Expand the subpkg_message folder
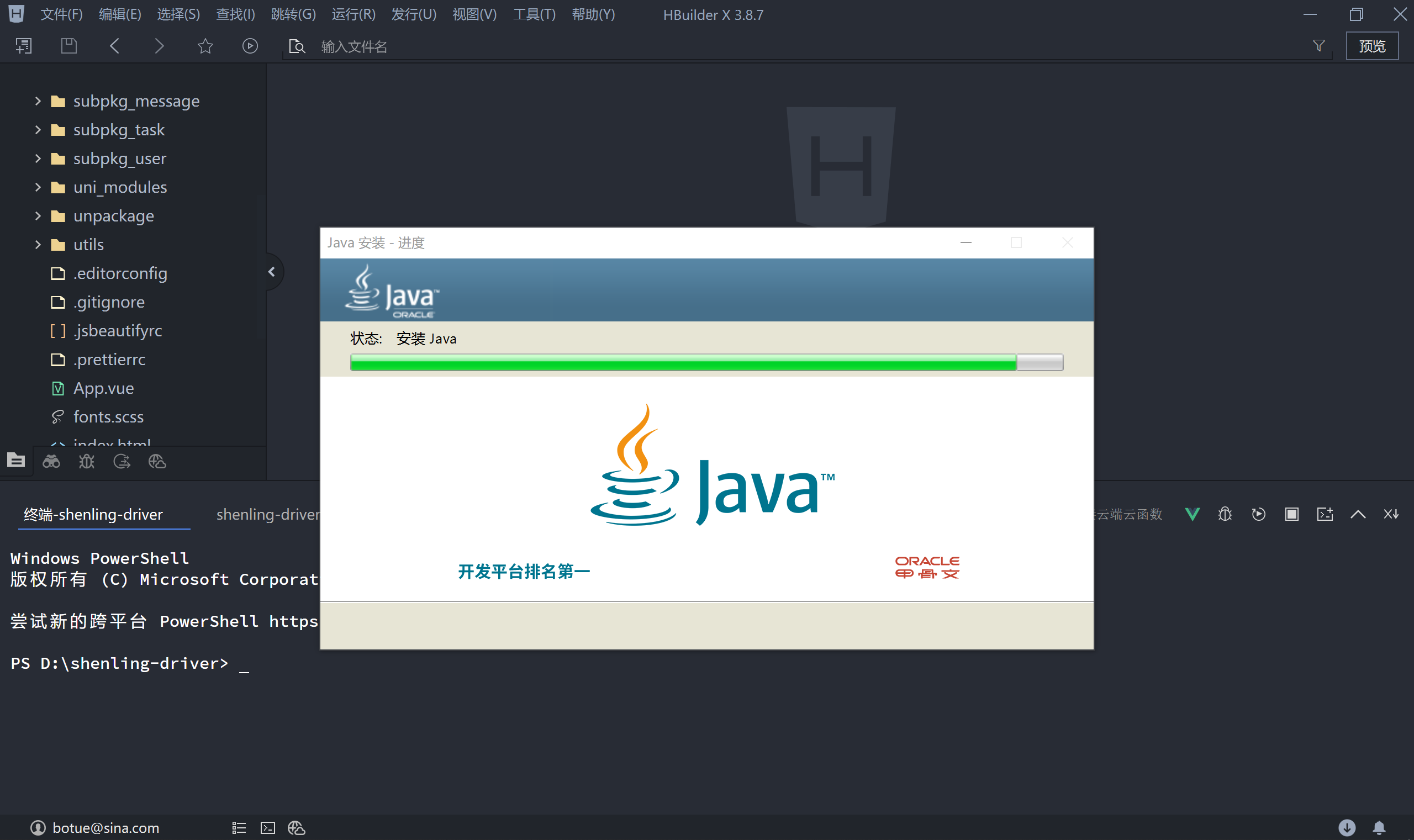 38,101
